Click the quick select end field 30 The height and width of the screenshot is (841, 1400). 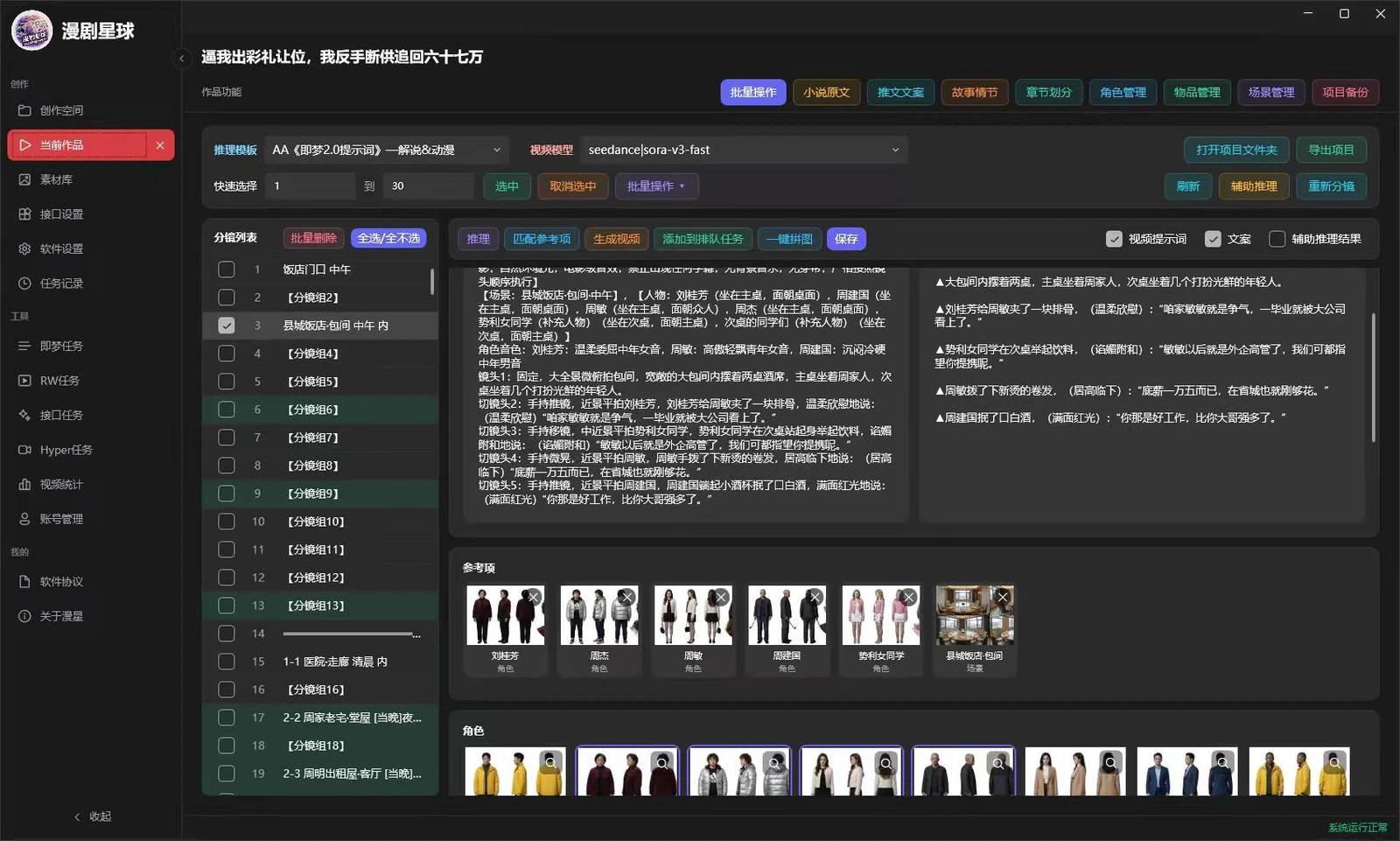(x=429, y=186)
